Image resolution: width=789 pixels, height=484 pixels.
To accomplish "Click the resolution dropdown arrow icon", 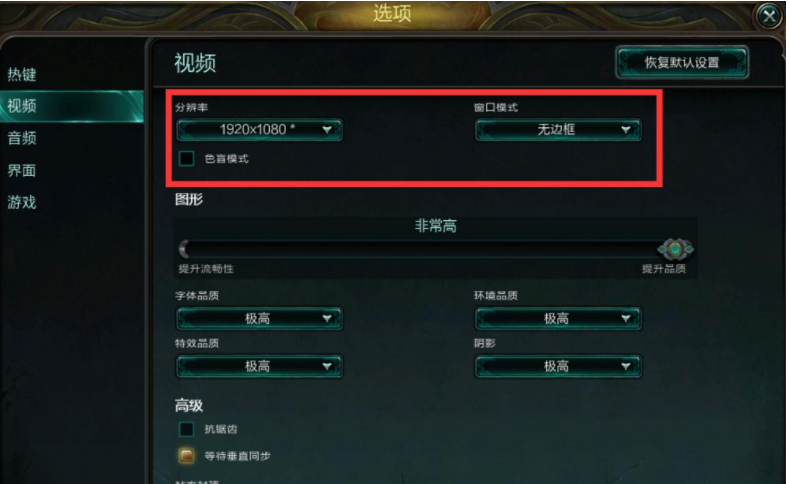I will pyautogui.click(x=327, y=130).
